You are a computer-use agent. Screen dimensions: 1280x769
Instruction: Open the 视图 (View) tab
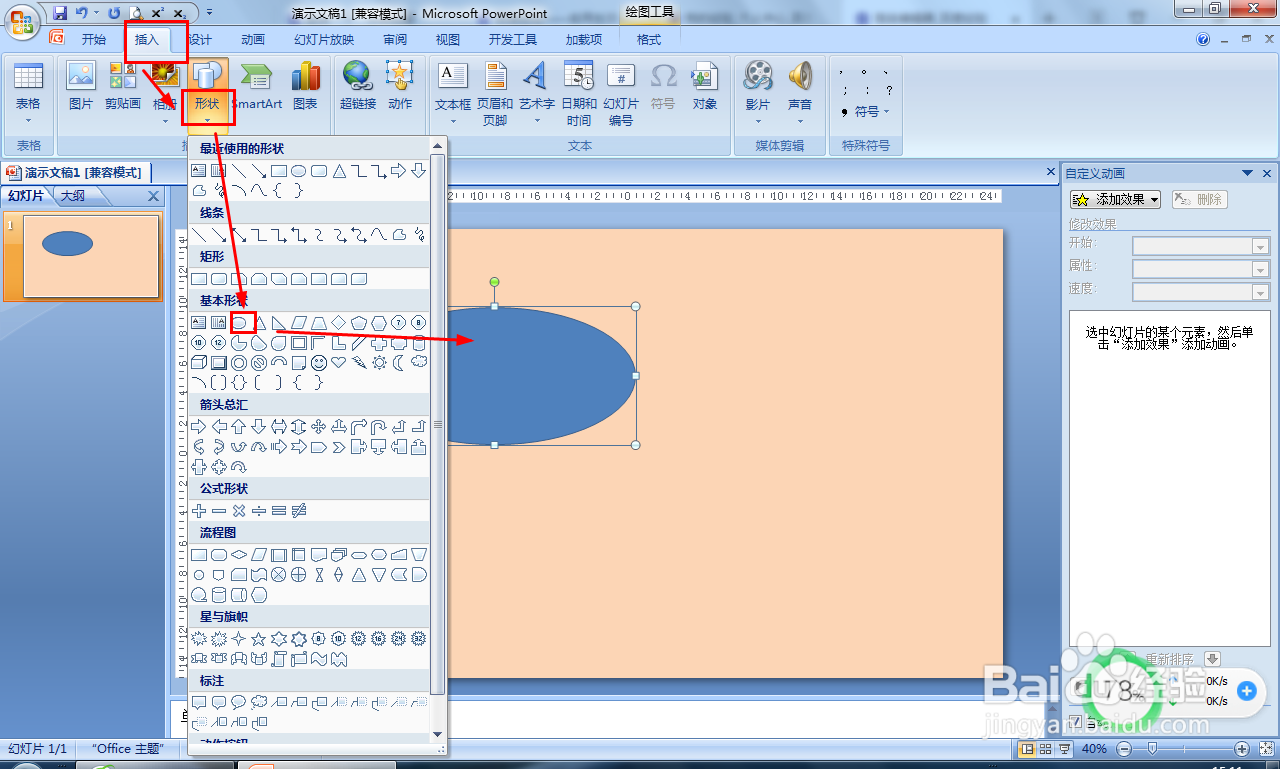[448, 40]
